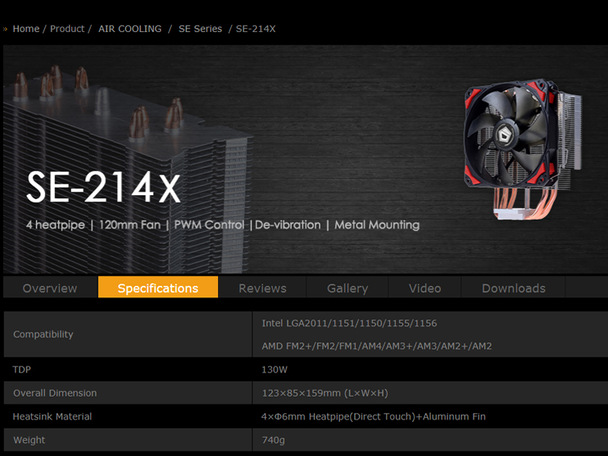
Task: Go to Home in breadcrumb
Action: click(x=26, y=29)
